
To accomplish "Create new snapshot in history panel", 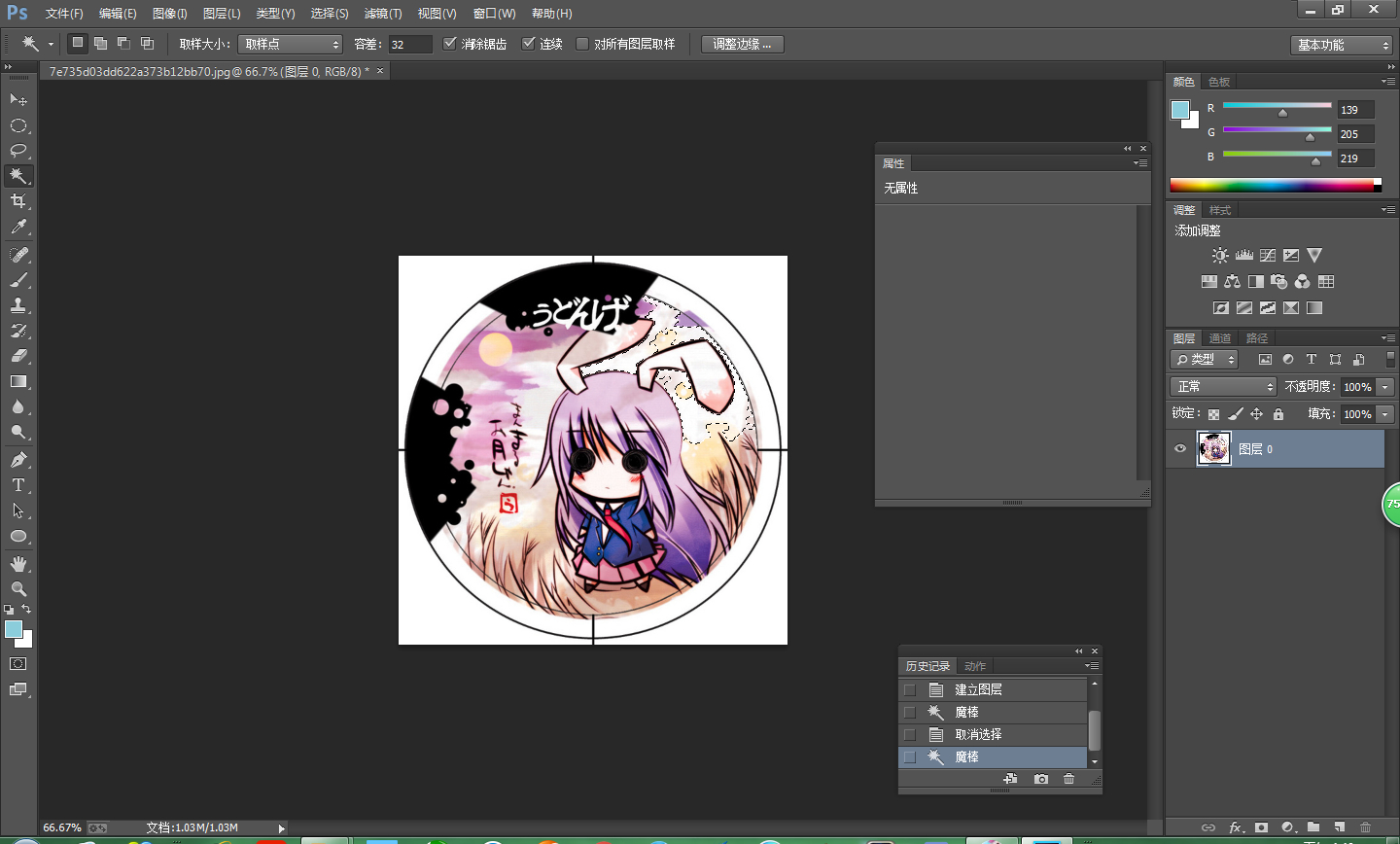I will coord(1041,779).
